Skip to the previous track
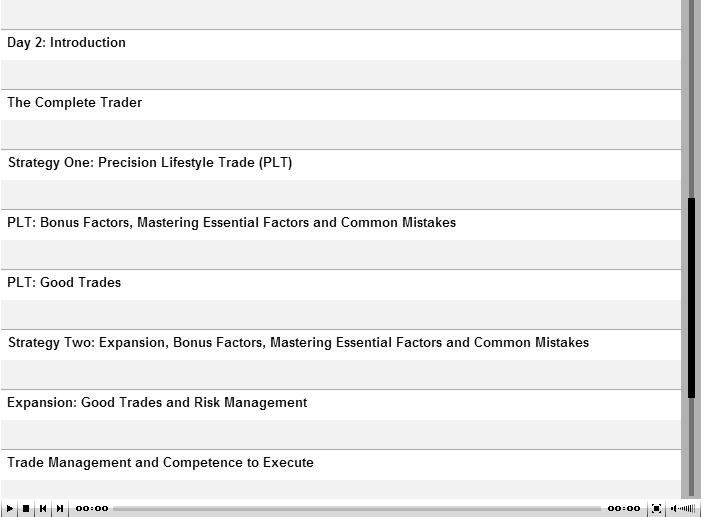703x517 pixels. pos(43,508)
